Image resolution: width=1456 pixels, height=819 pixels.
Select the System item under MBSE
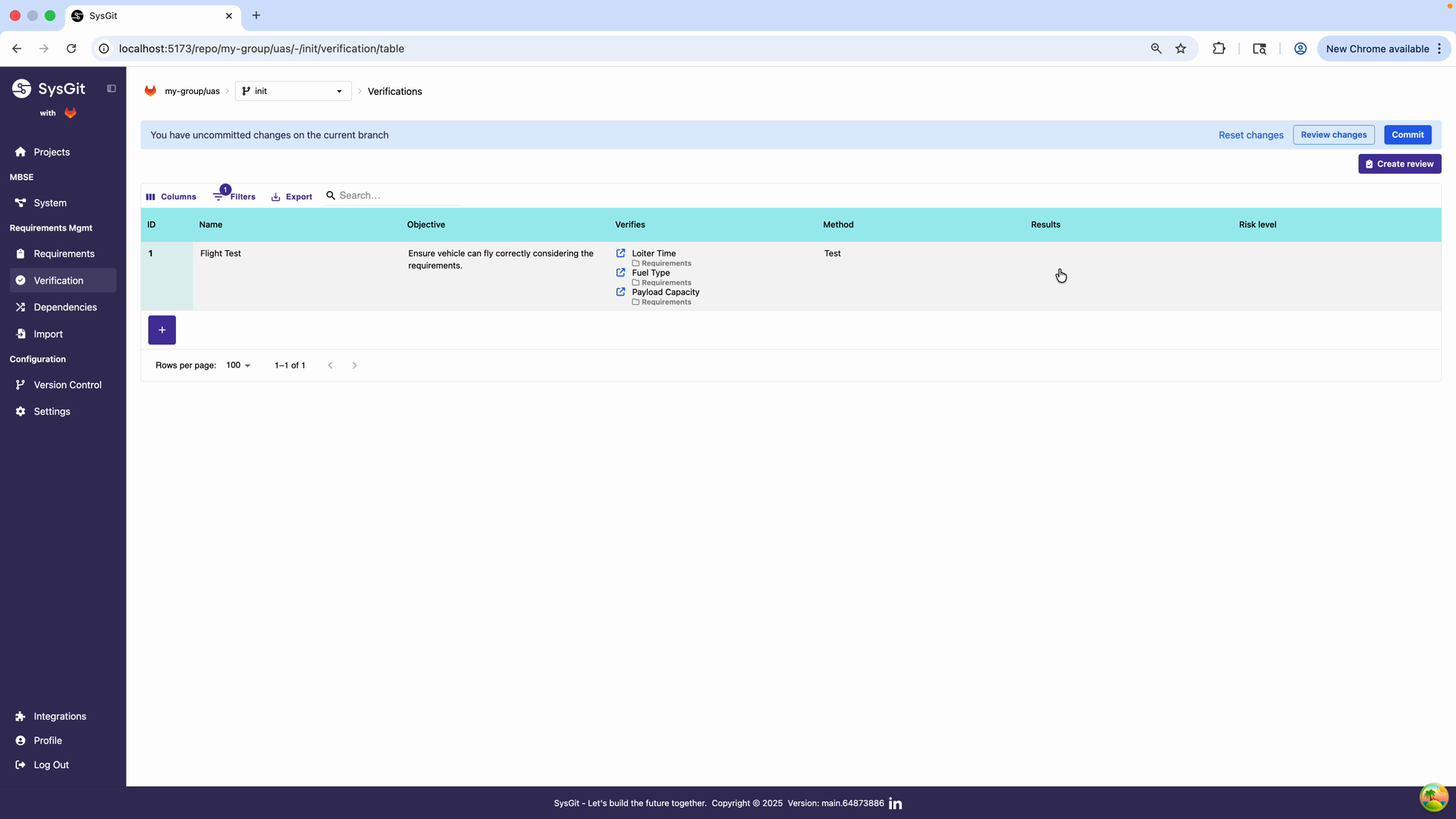coord(50,202)
